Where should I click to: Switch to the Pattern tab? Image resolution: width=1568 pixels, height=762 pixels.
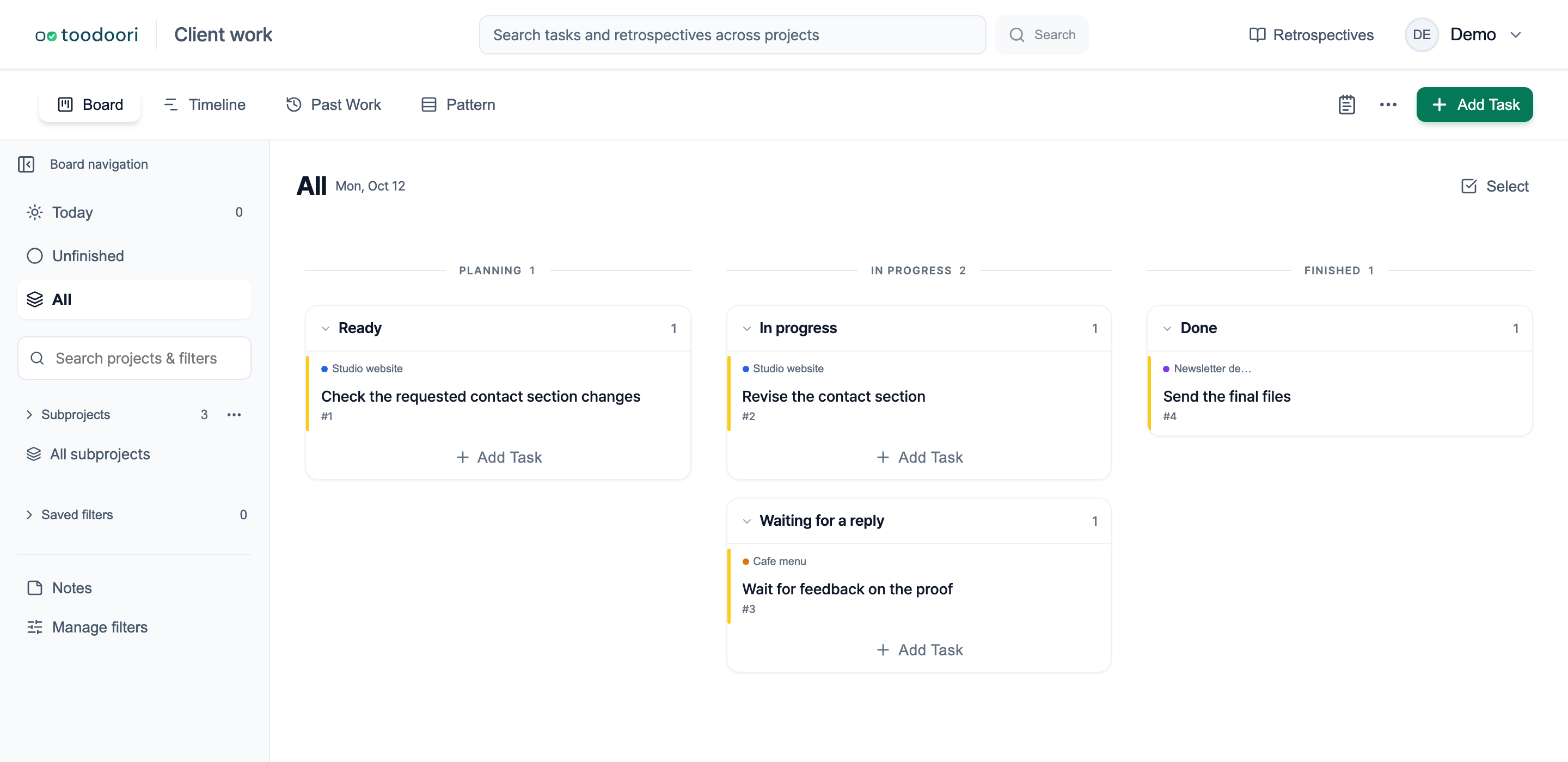point(458,105)
